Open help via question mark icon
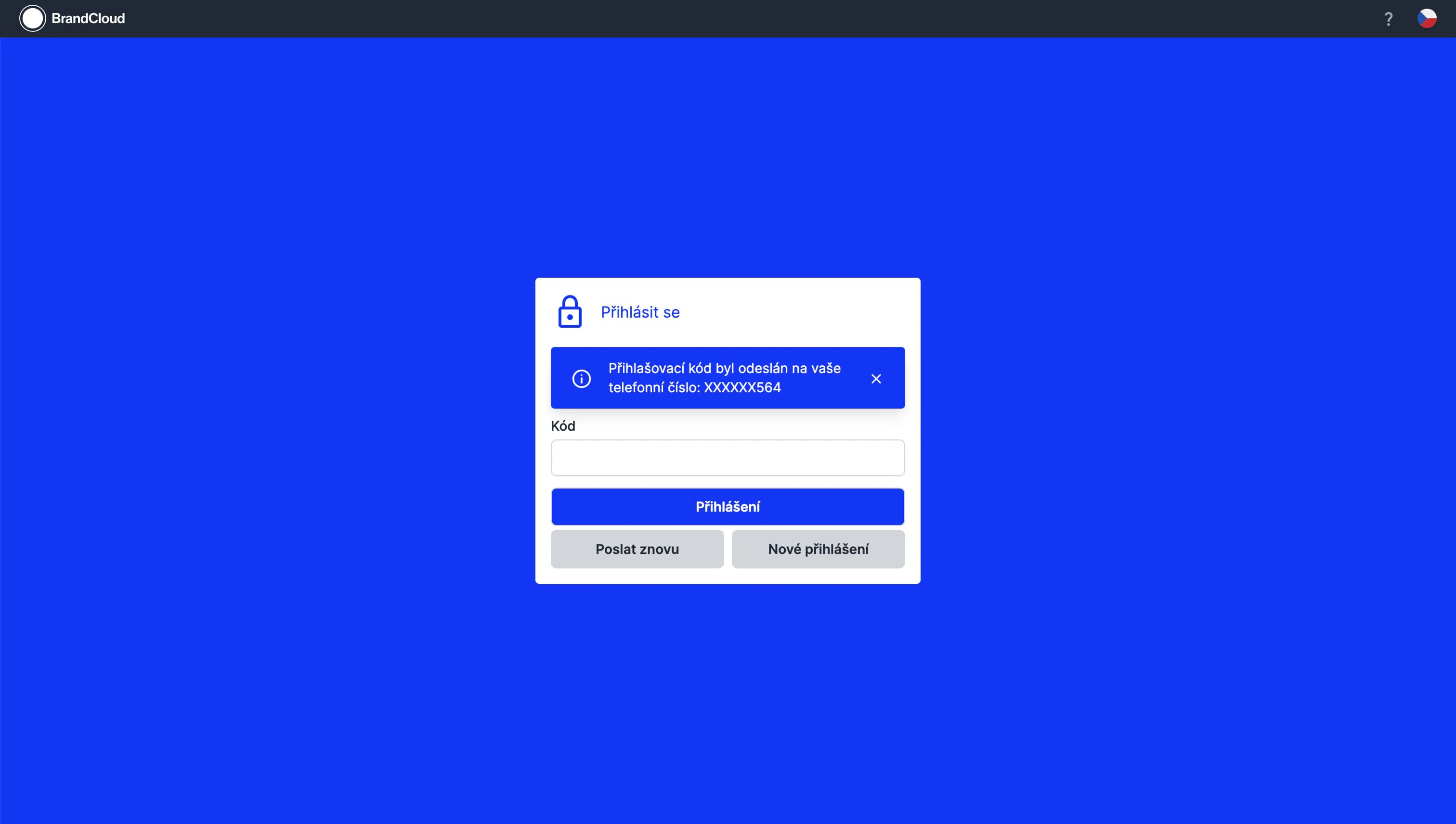1456x824 pixels. tap(1388, 19)
